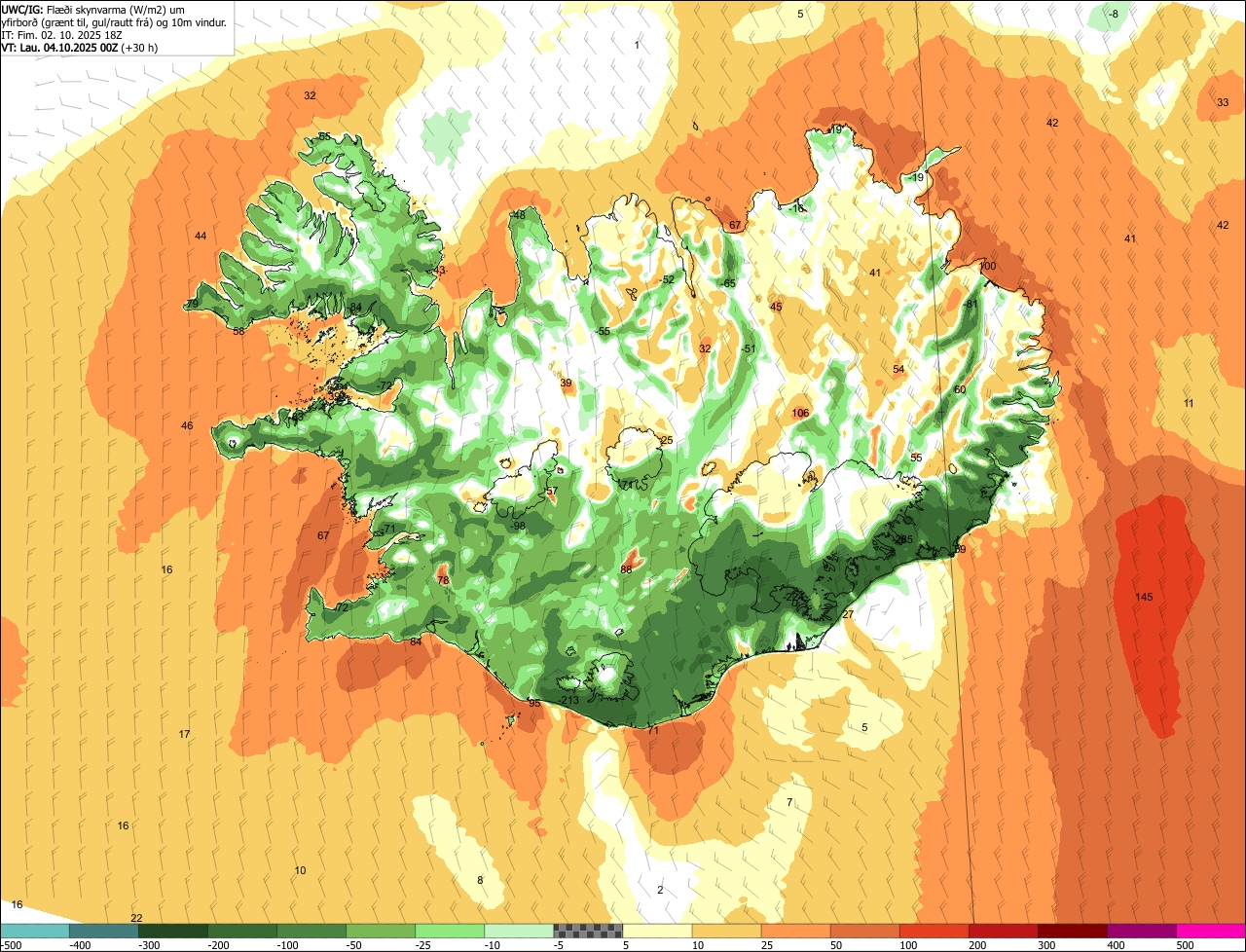Click the value 7 in the southern sea
This screenshot has height=952, width=1246.
(x=789, y=802)
